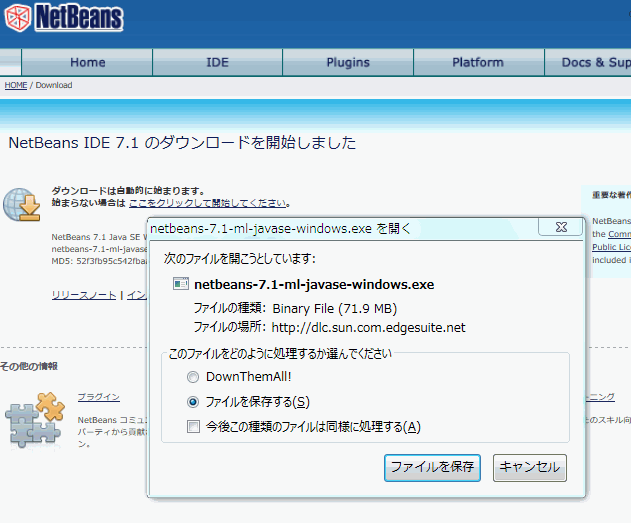Viewport: 631px width, 523px height.
Task: Open the IDE navigation tab
Action: coord(217,62)
